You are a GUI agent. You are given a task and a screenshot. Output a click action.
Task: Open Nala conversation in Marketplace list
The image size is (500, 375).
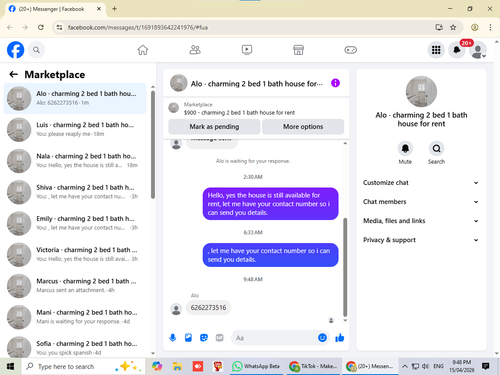75,161
